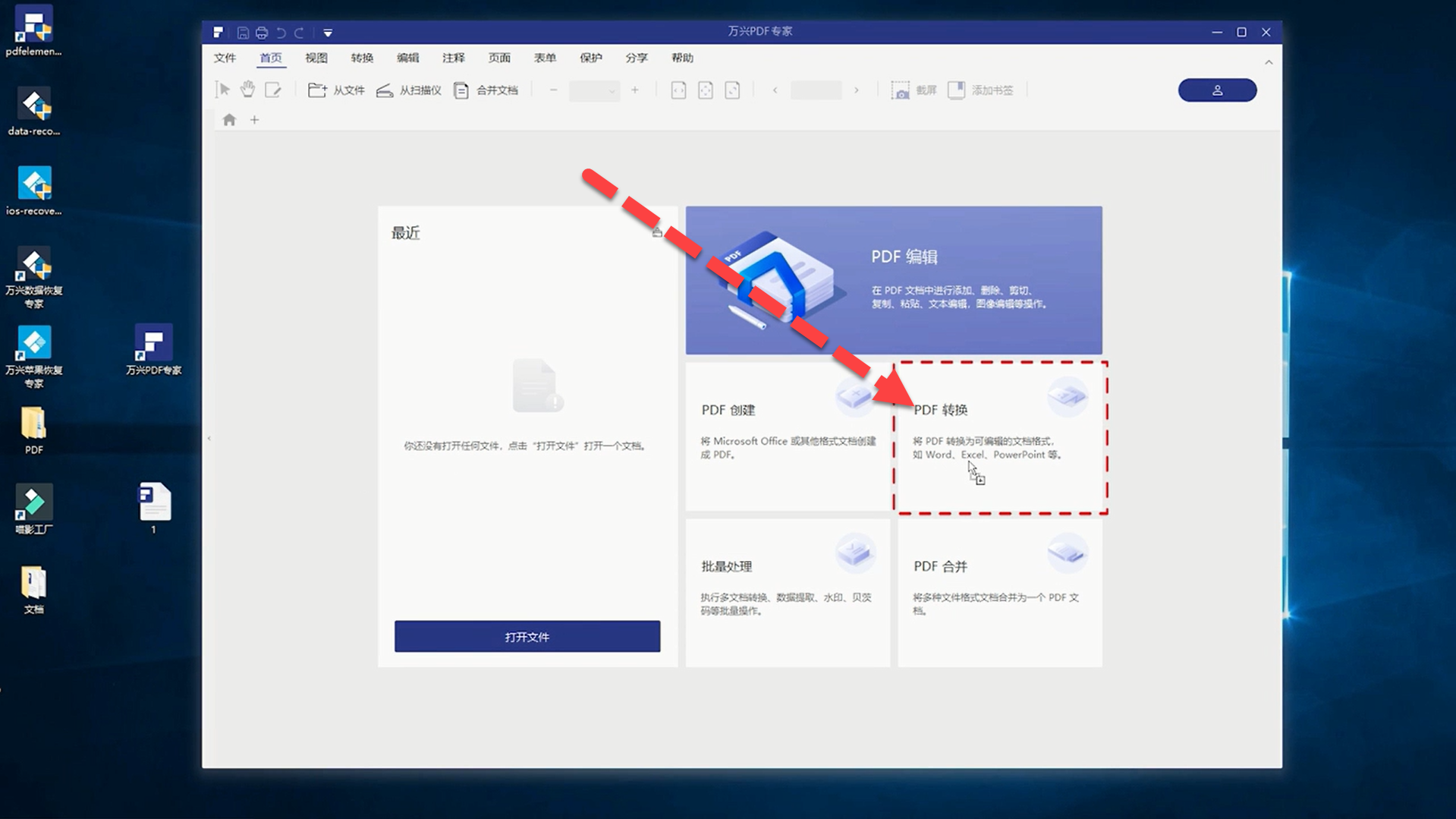This screenshot has width=1456, height=819.
Task: Click the save icon in title bar
Action: click(243, 33)
